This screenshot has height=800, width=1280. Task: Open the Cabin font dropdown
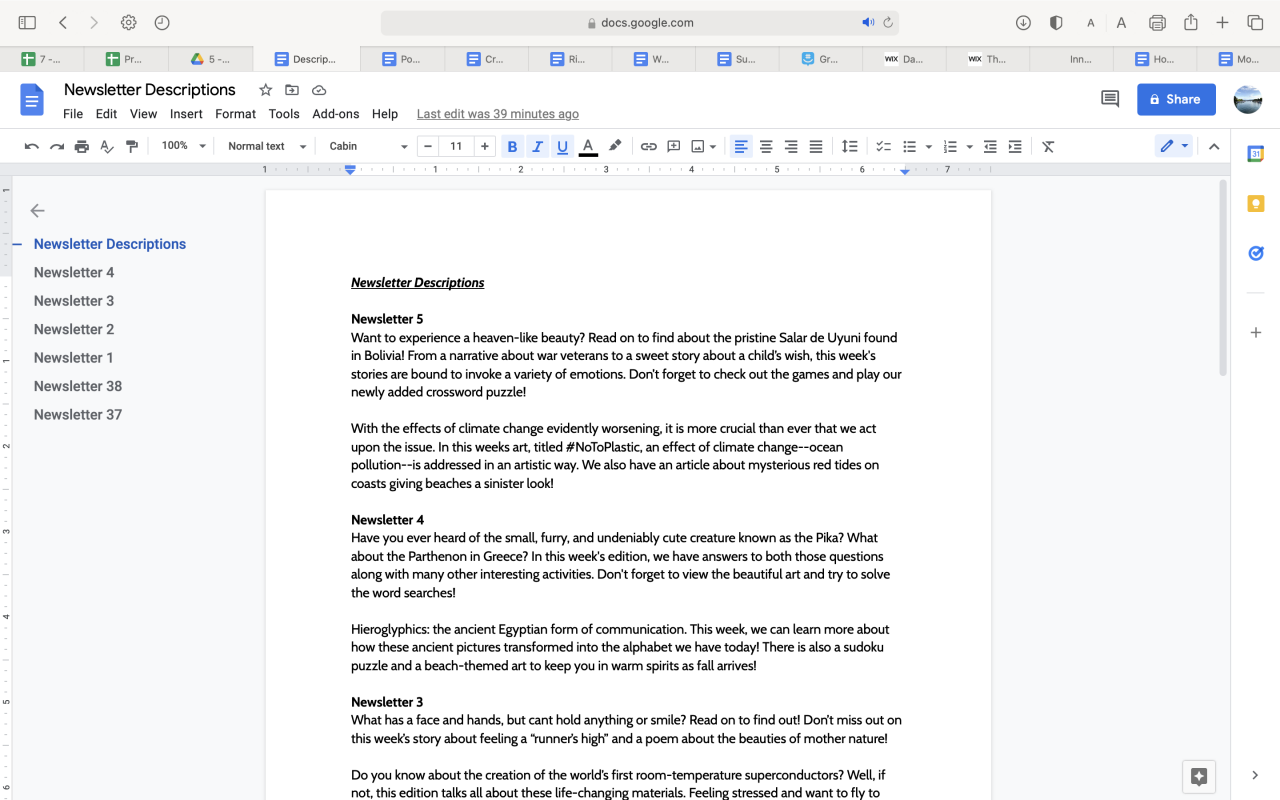[368, 146]
